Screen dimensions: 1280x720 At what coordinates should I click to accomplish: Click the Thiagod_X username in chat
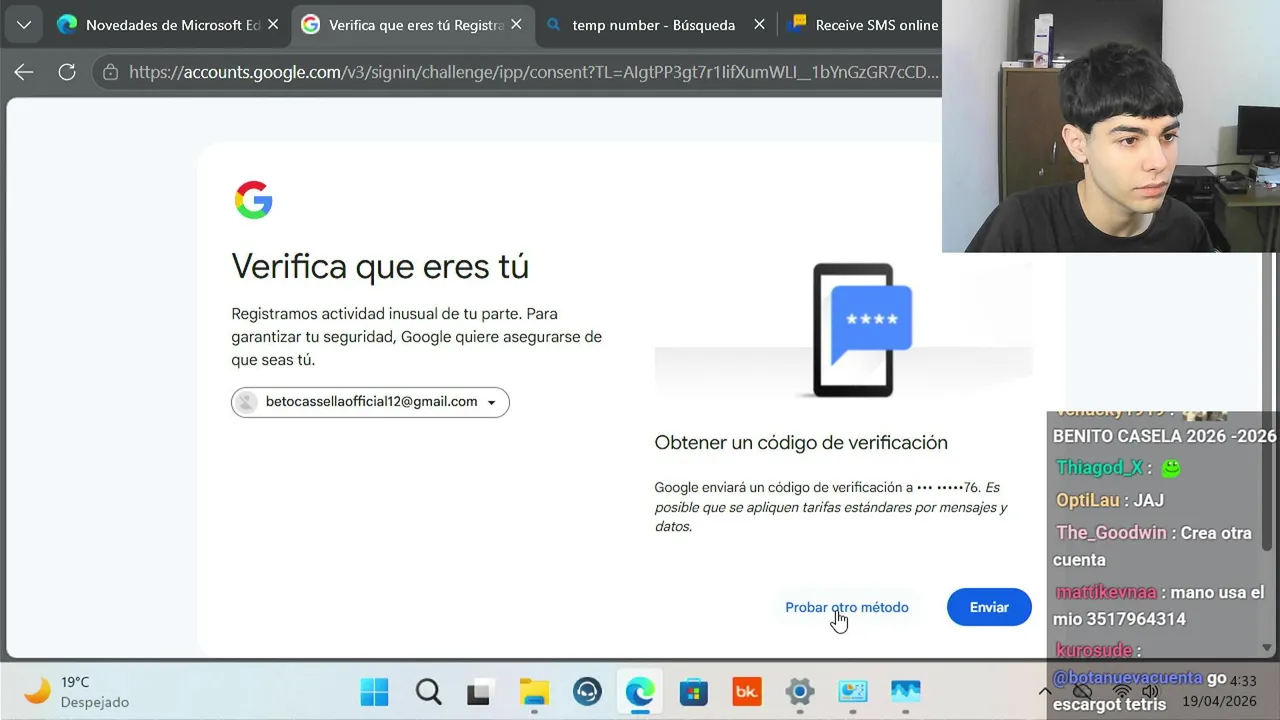pos(1099,468)
